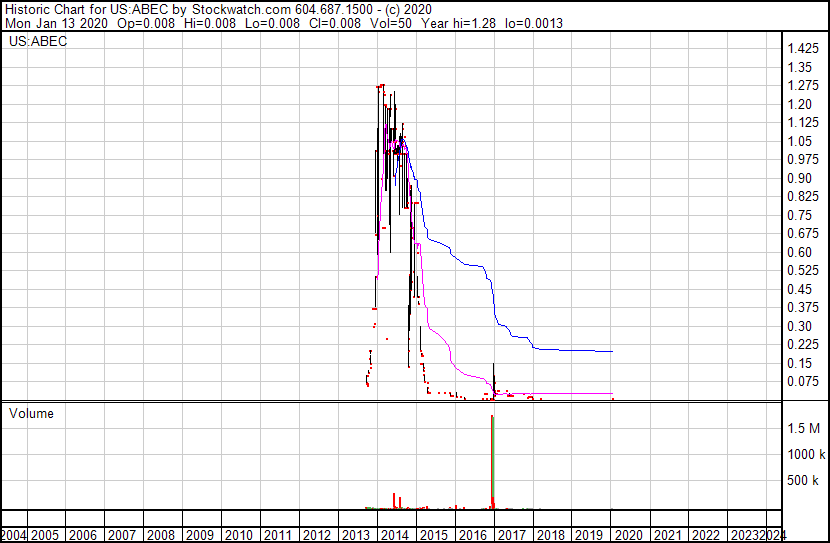Viewport: 830px width, 543px height.
Task: Click the 2011 year label on the timeline
Action: click(277, 535)
